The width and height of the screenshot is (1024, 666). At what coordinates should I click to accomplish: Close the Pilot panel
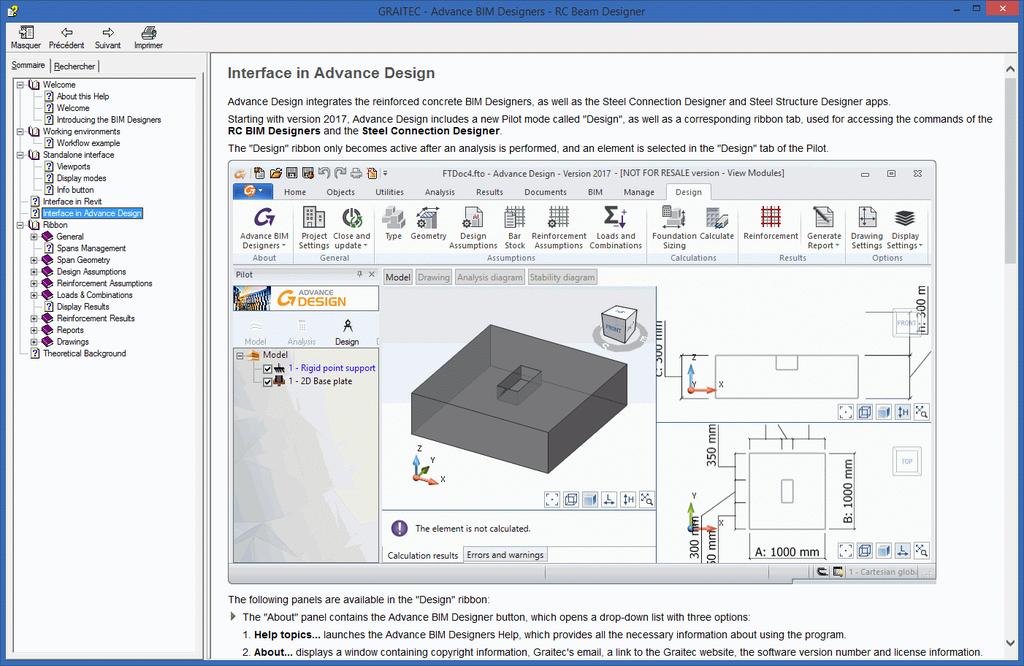[372, 275]
